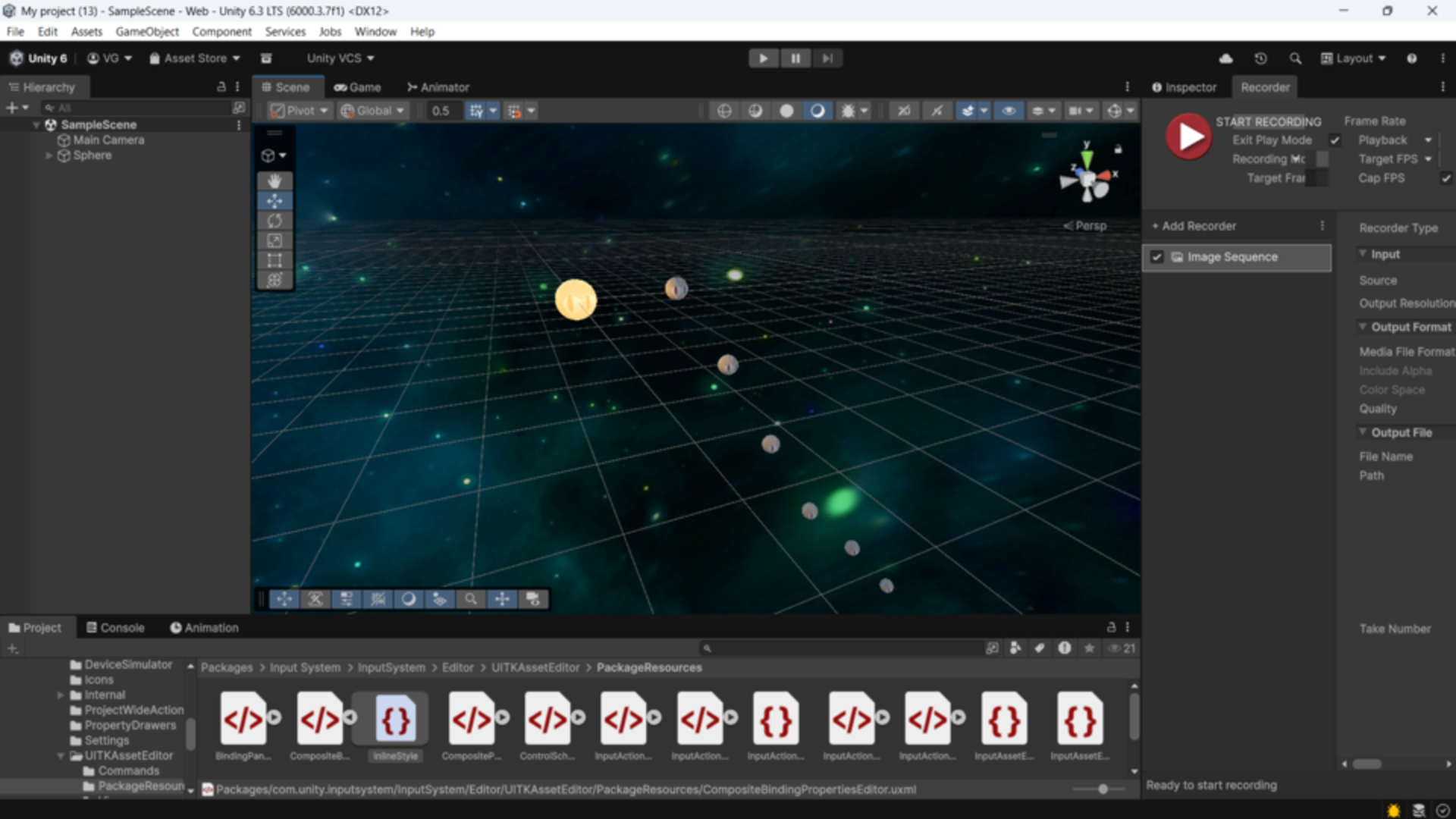Open the Layout dropdown
Image resolution: width=1456 pixels, height=819 pixels.
pyautogui.click(x=1354, y=58)
